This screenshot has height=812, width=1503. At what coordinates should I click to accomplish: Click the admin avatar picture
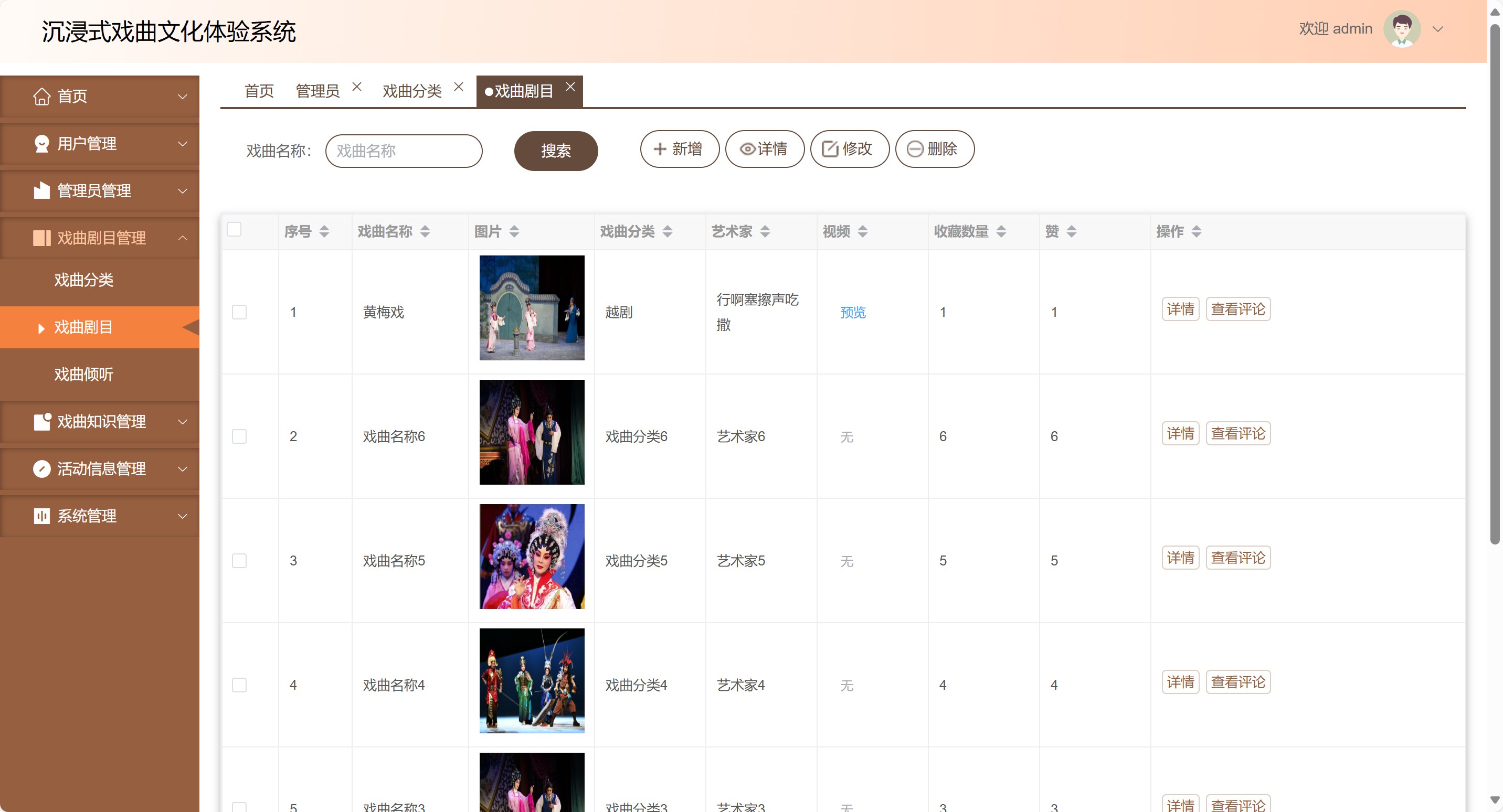[x=1402, y=28]
